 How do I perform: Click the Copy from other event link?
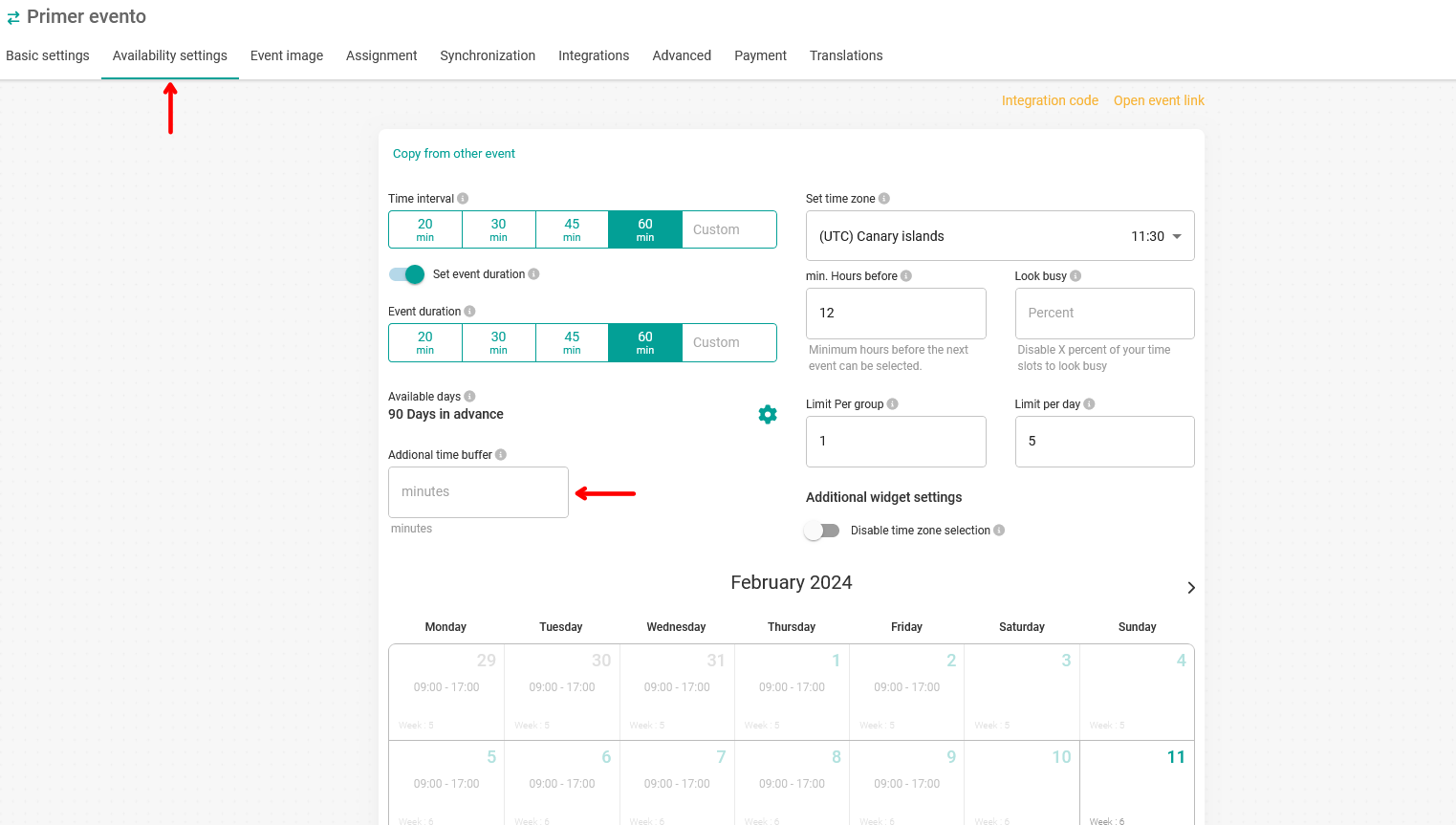point(453,154)
